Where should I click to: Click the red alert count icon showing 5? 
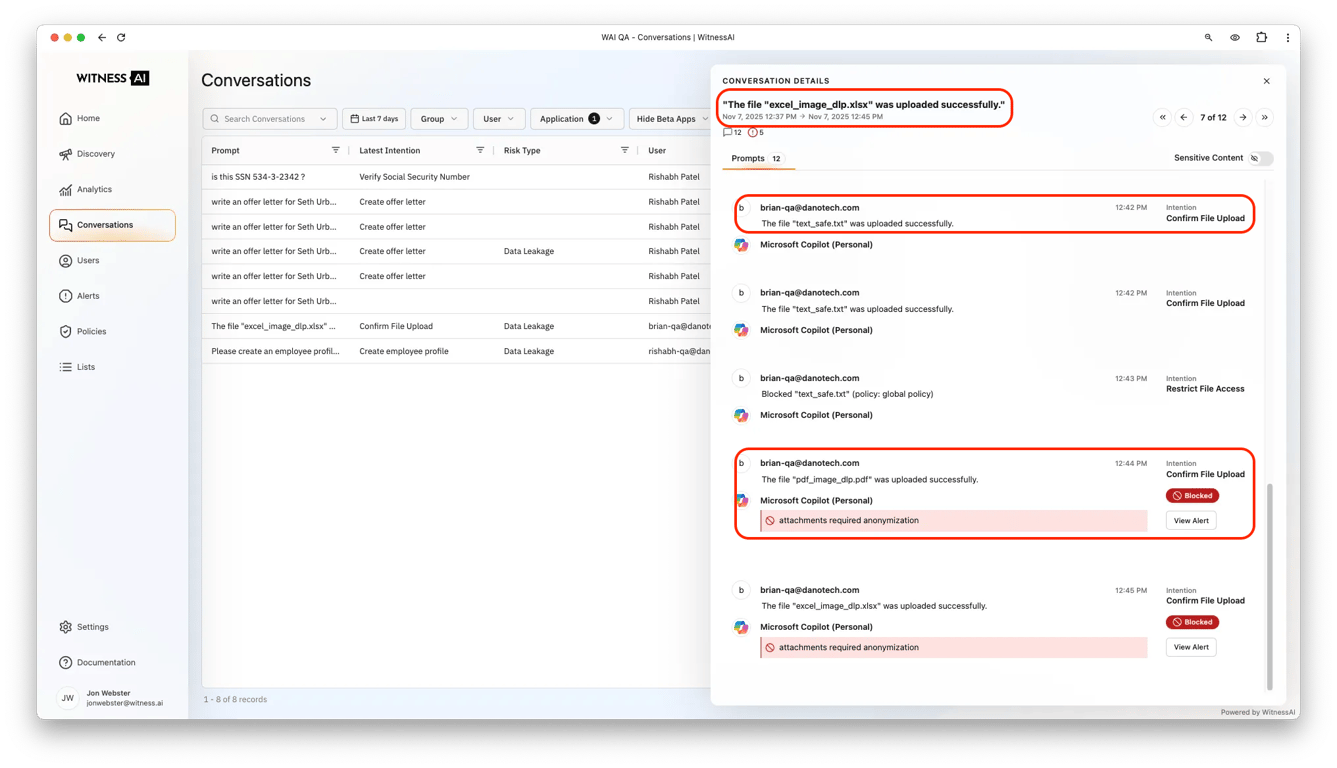(x=753, y=133)
